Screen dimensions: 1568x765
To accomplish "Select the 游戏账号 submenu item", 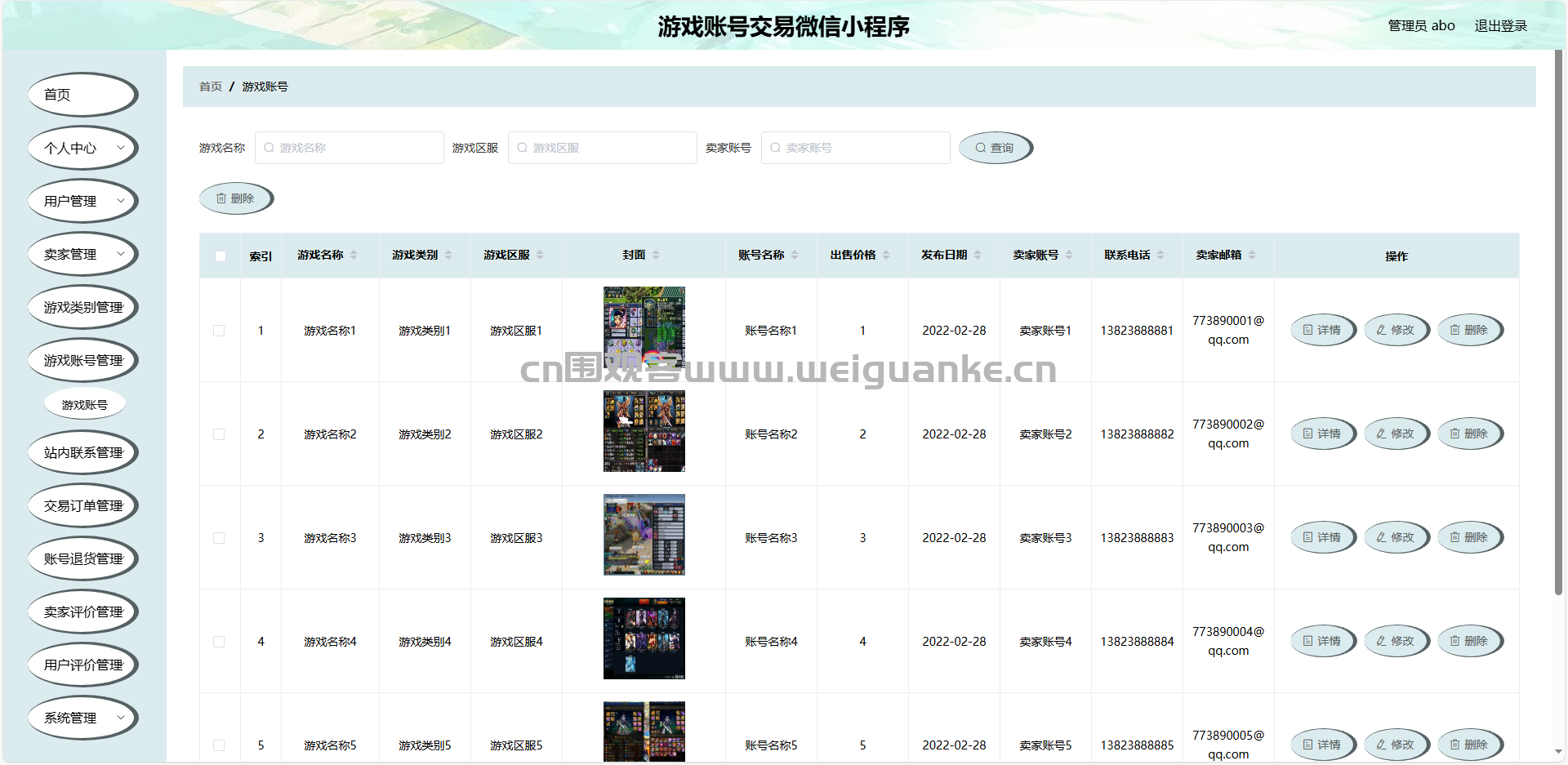I will click(85, 405).
